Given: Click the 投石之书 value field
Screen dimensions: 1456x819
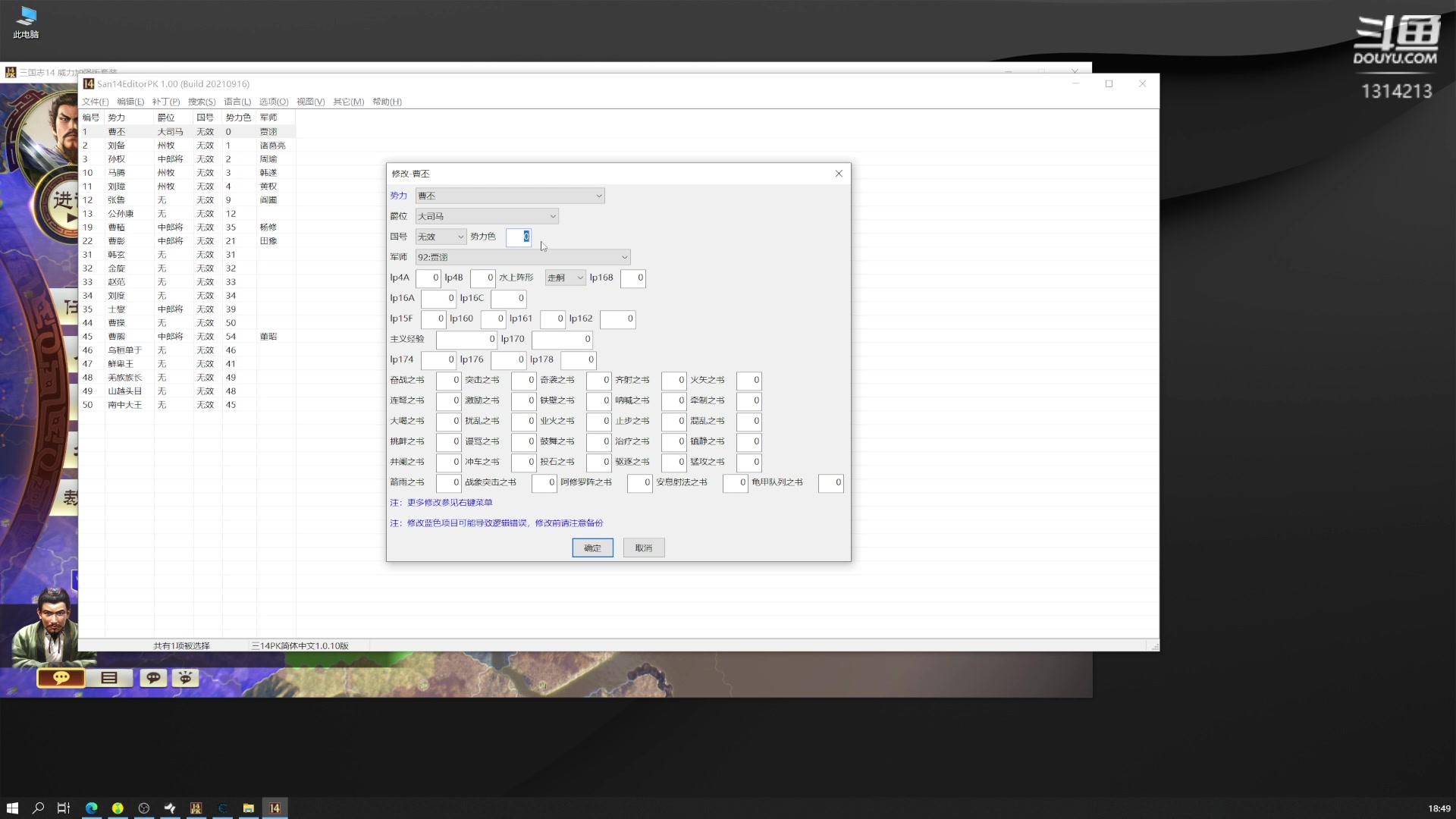Looking at the screenshot, I should pyautogui.click(x=599, y=462).
